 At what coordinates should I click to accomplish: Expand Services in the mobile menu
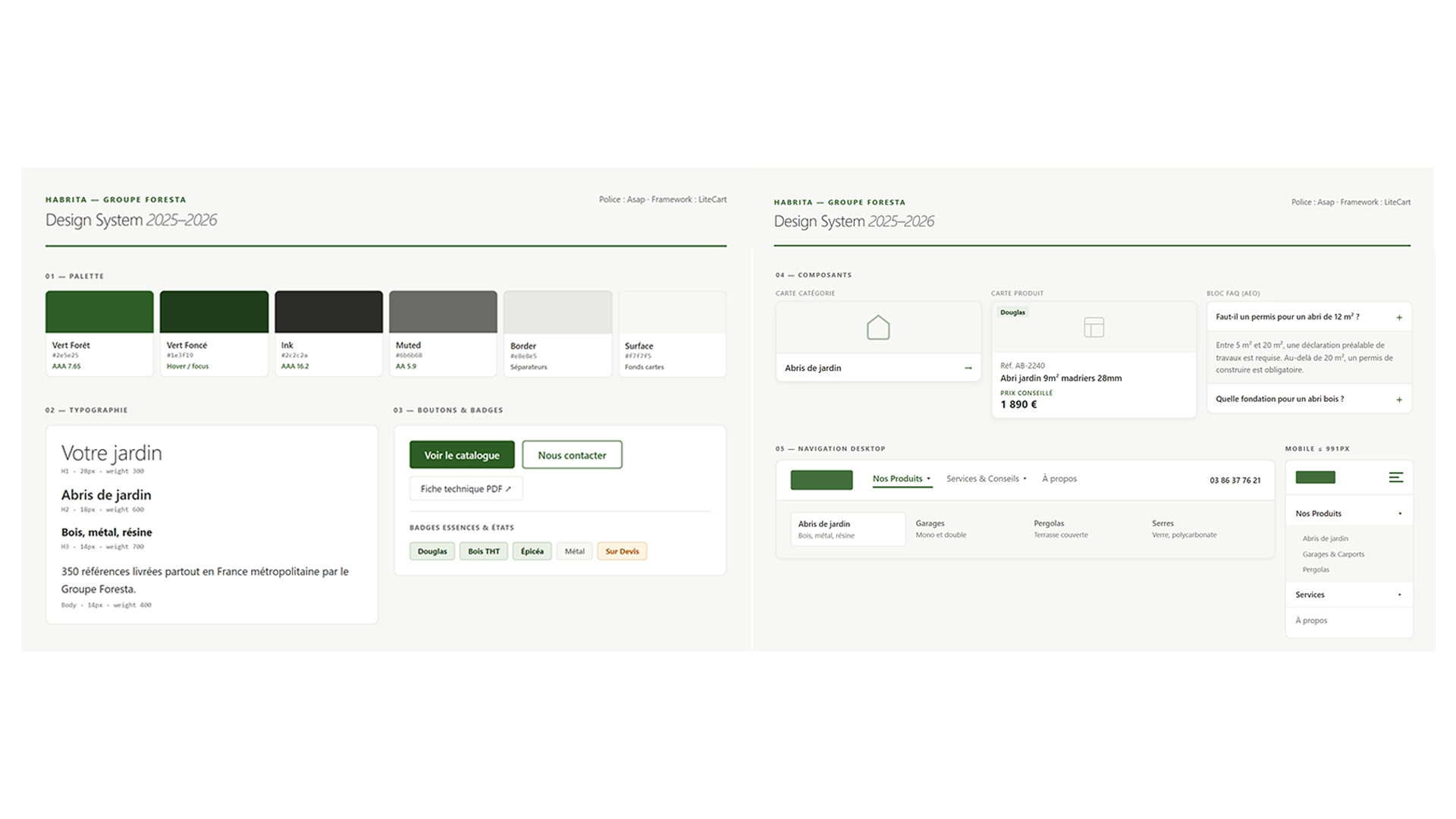coord(1348,595)
